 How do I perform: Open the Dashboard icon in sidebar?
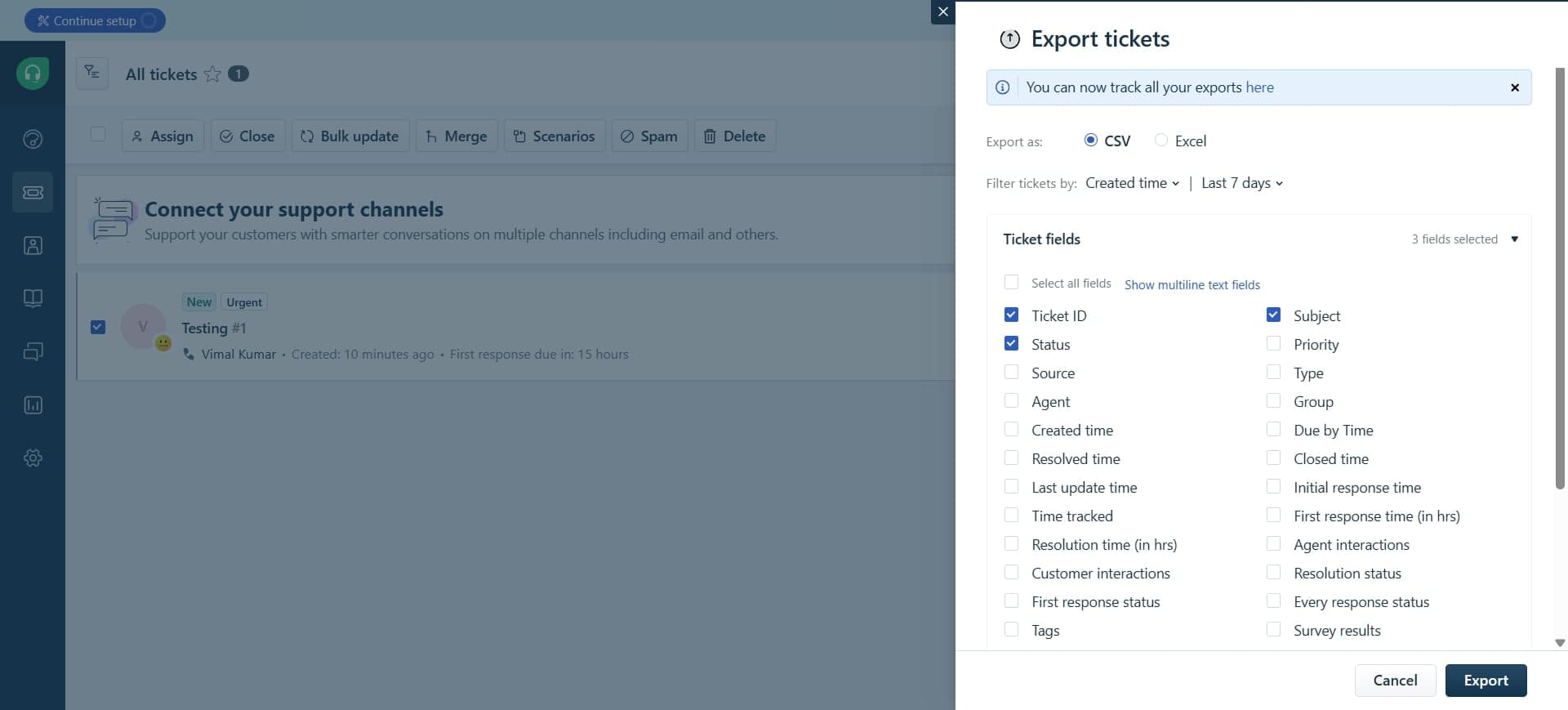tap(33, 139)
